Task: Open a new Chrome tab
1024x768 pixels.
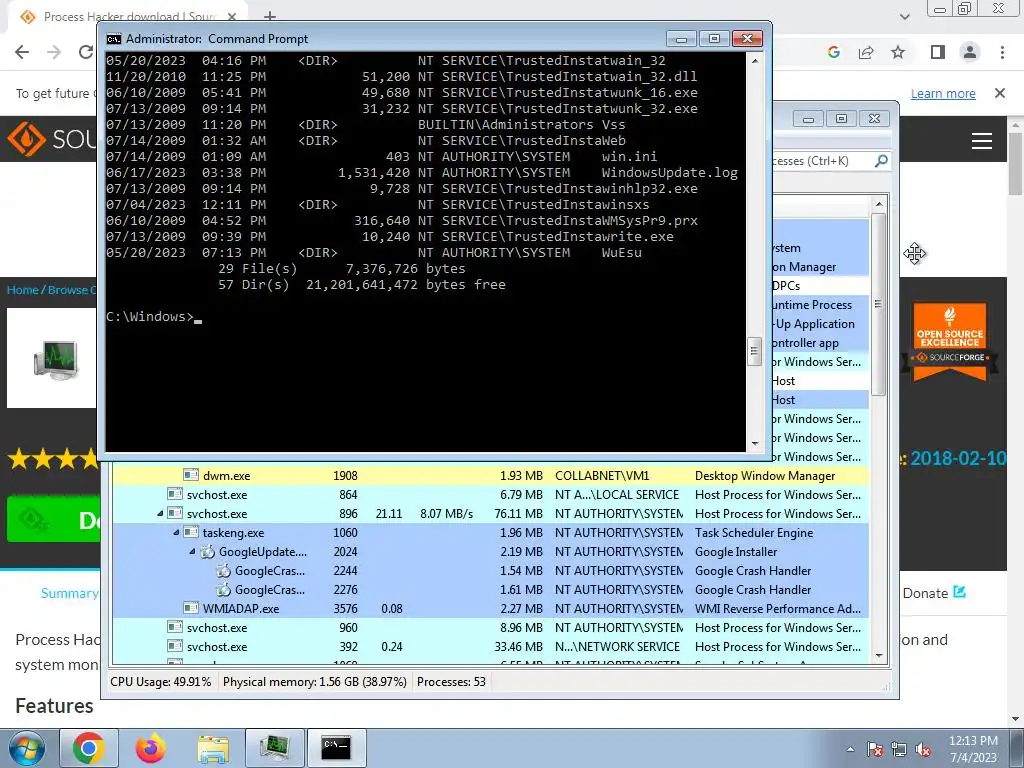Action: [x=270, y=16]
